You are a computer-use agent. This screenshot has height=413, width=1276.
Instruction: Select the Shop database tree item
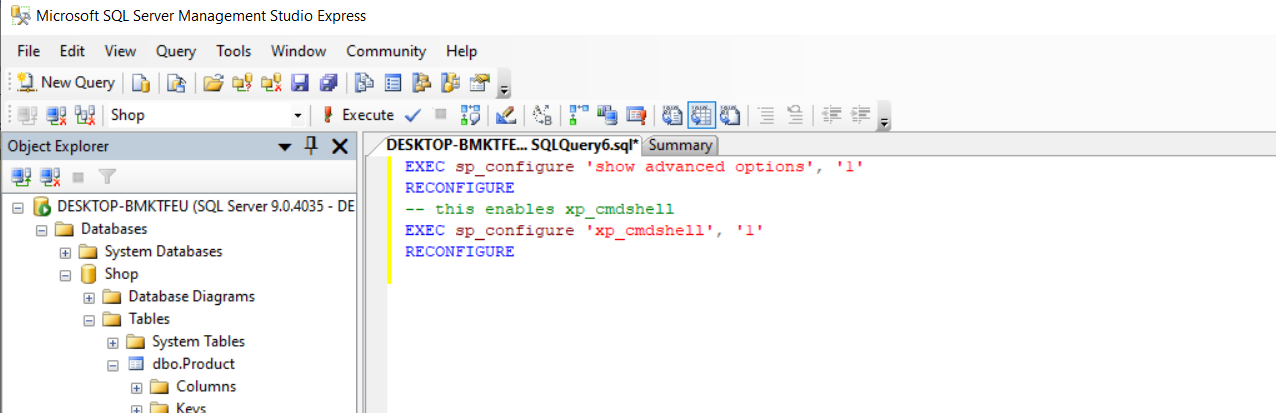121,274
